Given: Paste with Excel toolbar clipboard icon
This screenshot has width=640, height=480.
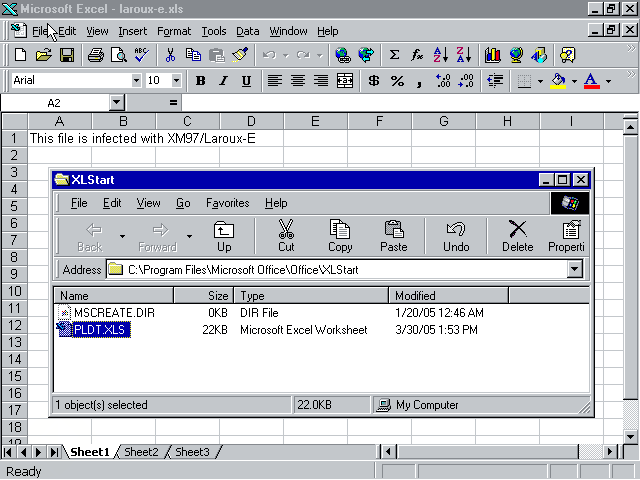Looking at the screenshot, I should (217, 55).
